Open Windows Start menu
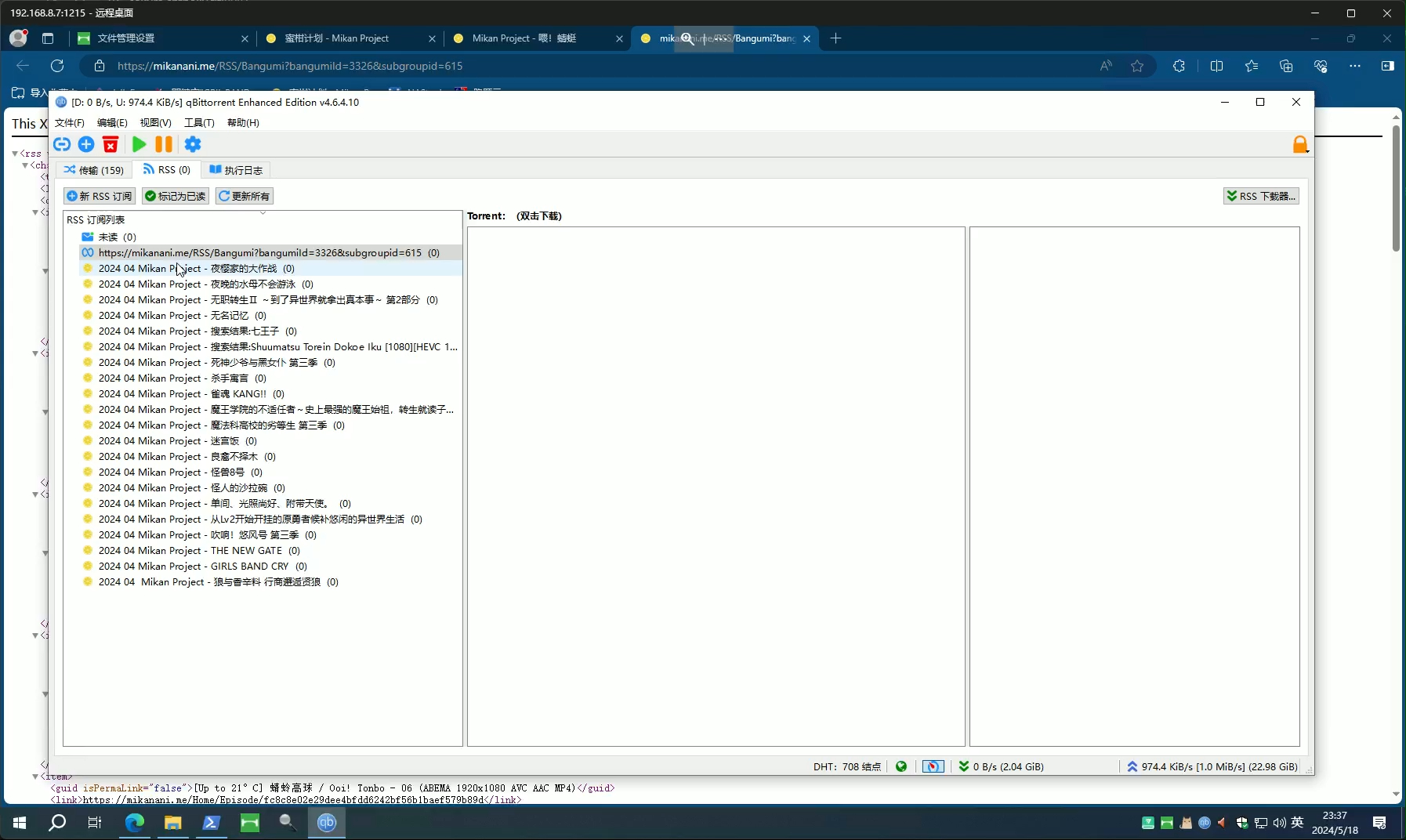1406x840 pixels. click(x=20, y=822)
